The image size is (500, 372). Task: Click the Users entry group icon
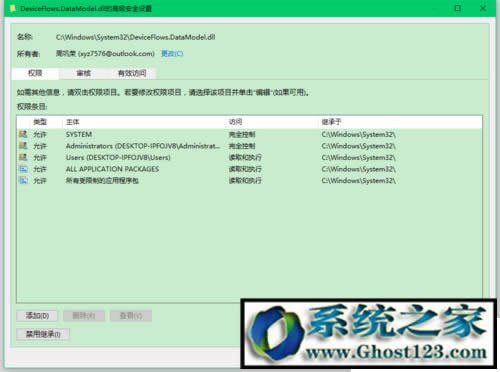(23, 157)
